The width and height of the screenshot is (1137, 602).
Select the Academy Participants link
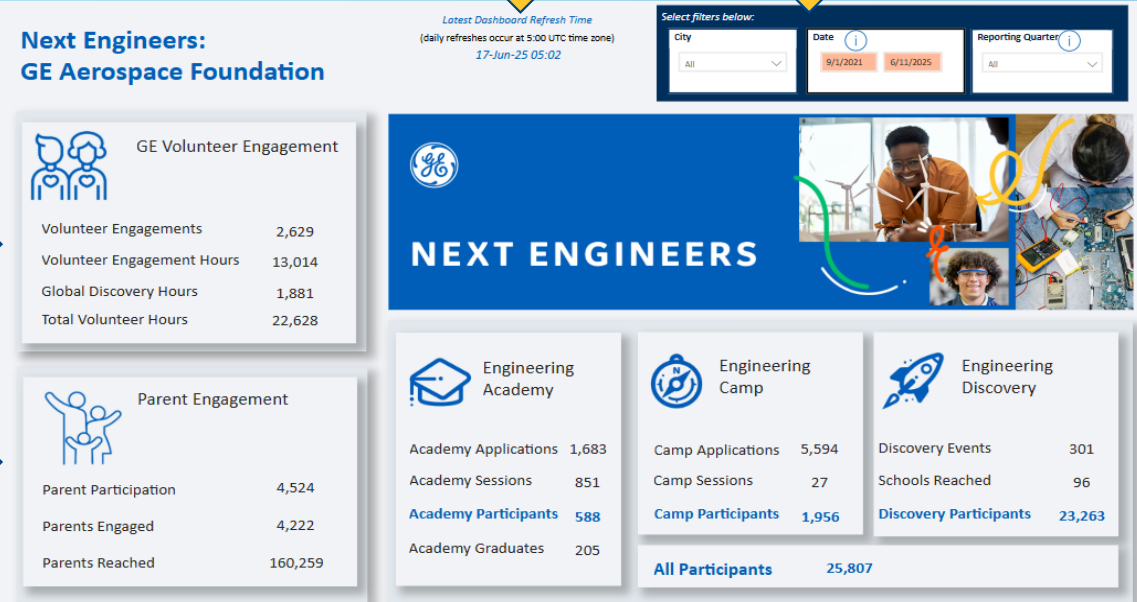click(483, 514)
